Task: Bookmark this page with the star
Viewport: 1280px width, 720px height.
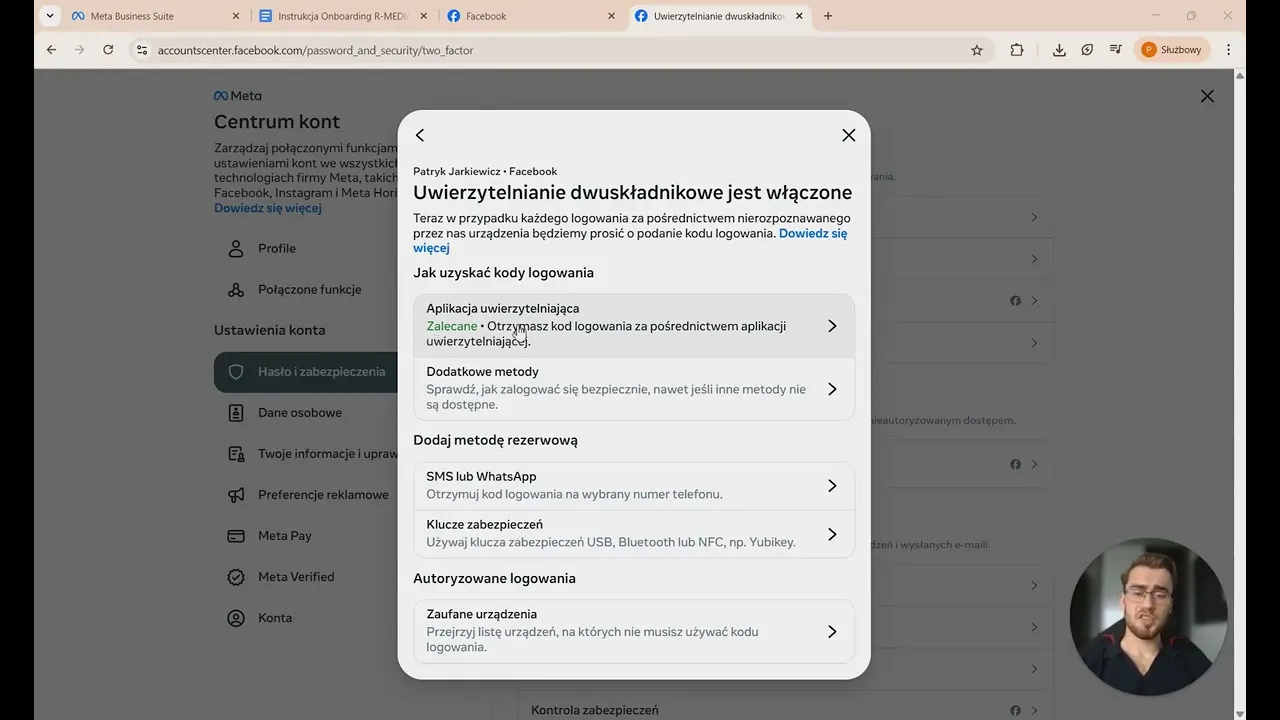Action: pyautogui.click(x=977, y=50)
